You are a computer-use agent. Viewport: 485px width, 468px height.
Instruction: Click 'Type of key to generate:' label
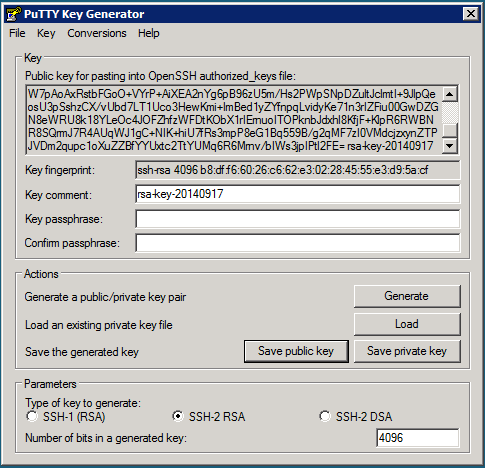83,403
